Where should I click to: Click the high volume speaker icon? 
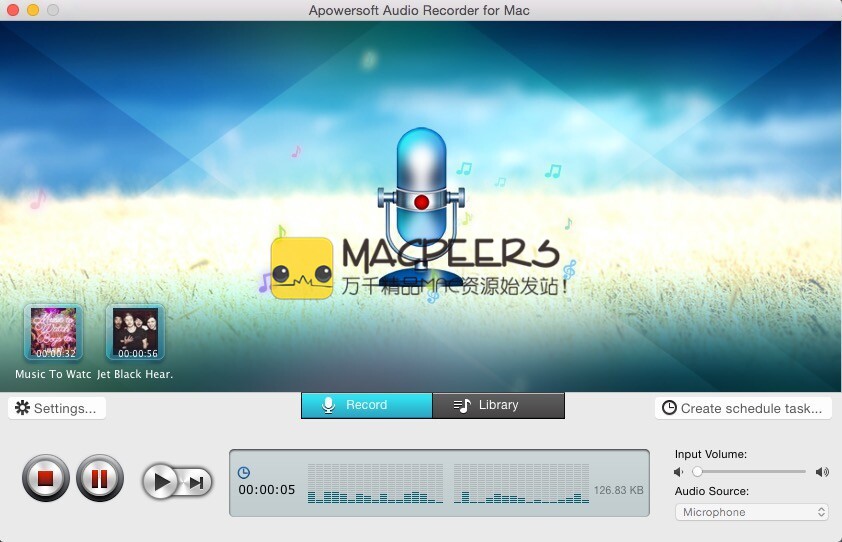(822, 472)
